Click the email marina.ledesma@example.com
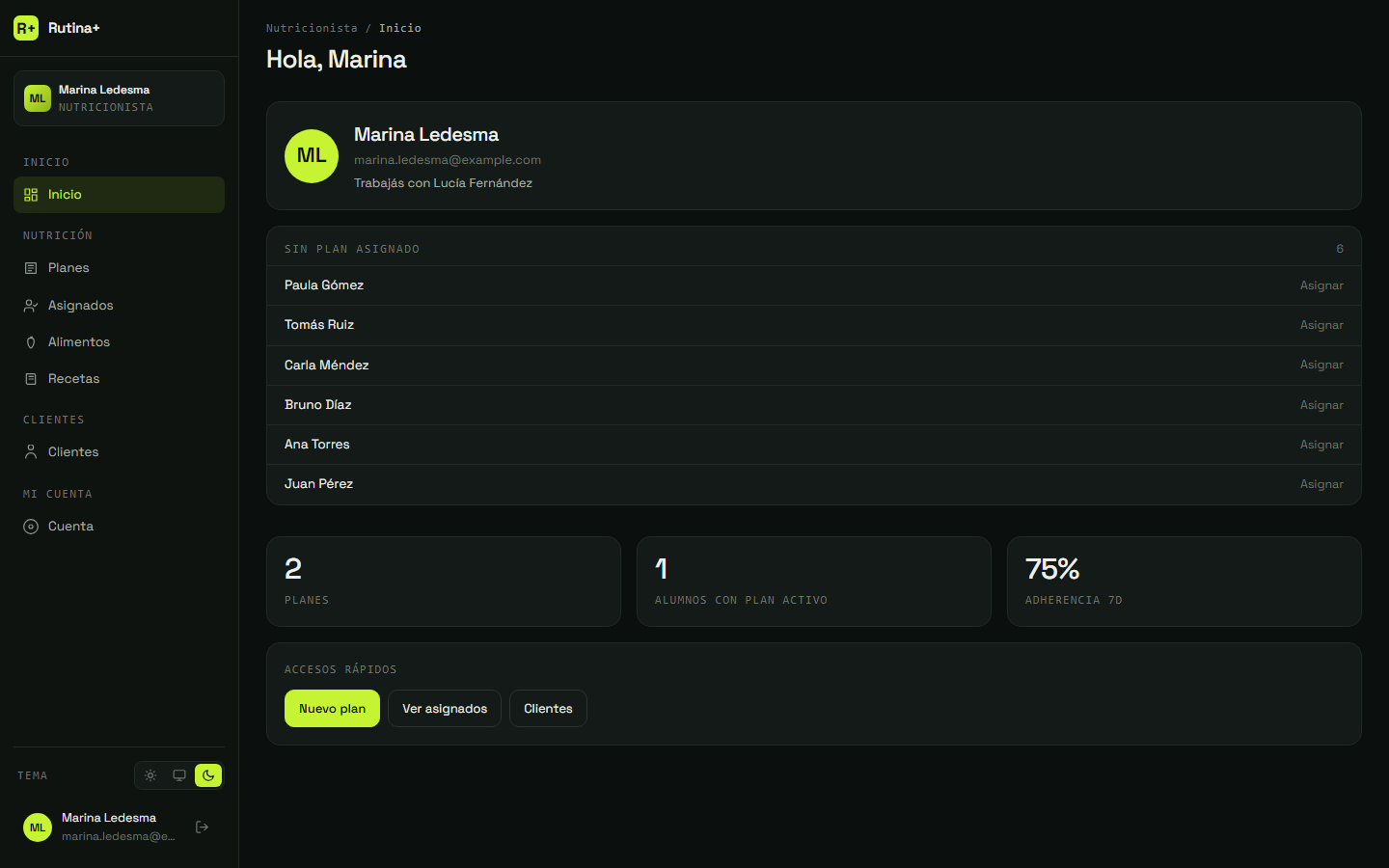Screen dimensions: 1389x868 point(448,160)
